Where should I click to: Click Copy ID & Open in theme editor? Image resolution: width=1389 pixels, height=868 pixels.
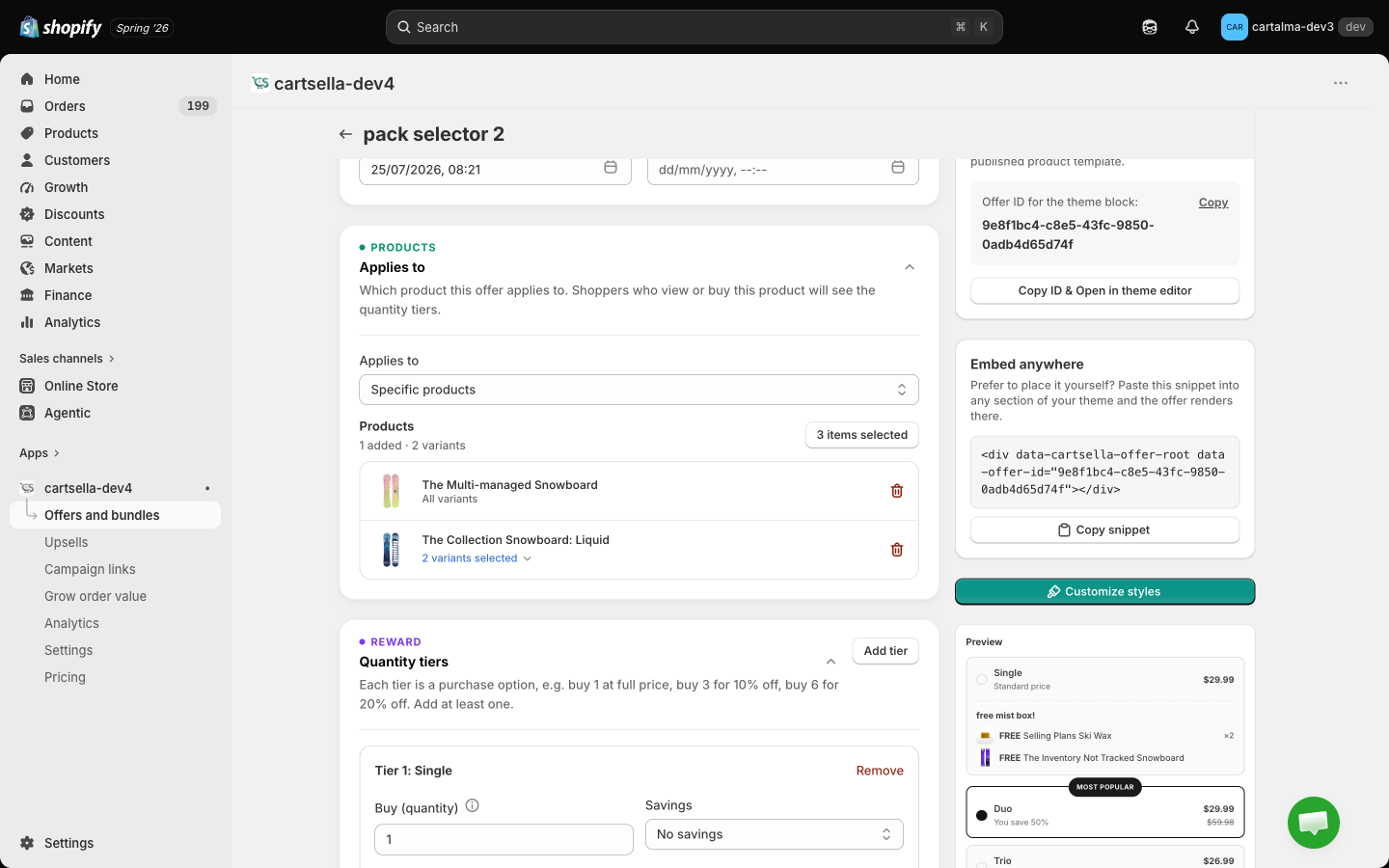click(1105, 290)
